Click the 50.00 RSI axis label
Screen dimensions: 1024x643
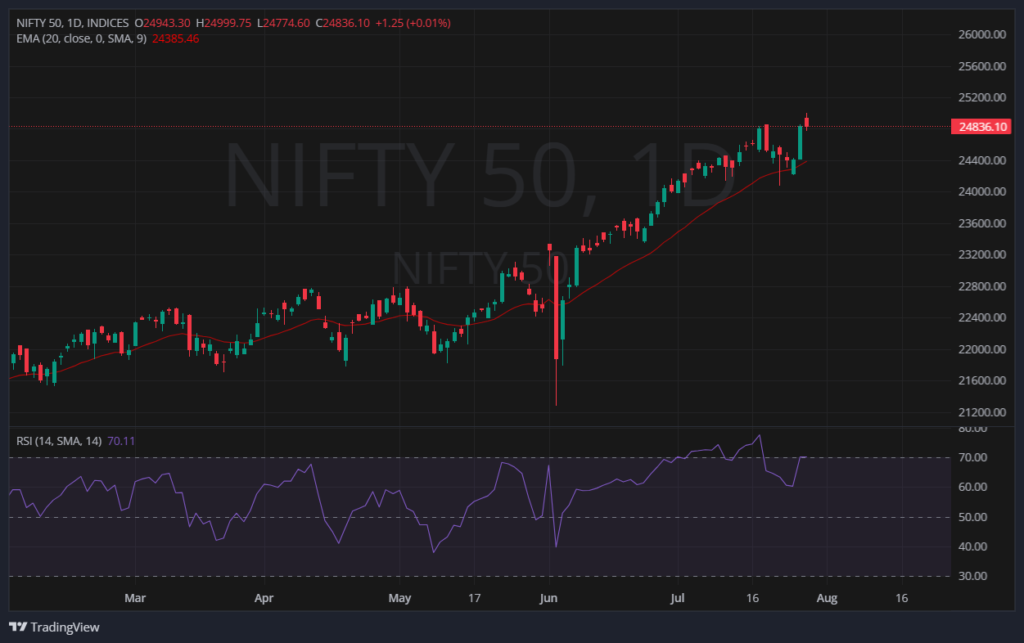[x=972, y=517]
